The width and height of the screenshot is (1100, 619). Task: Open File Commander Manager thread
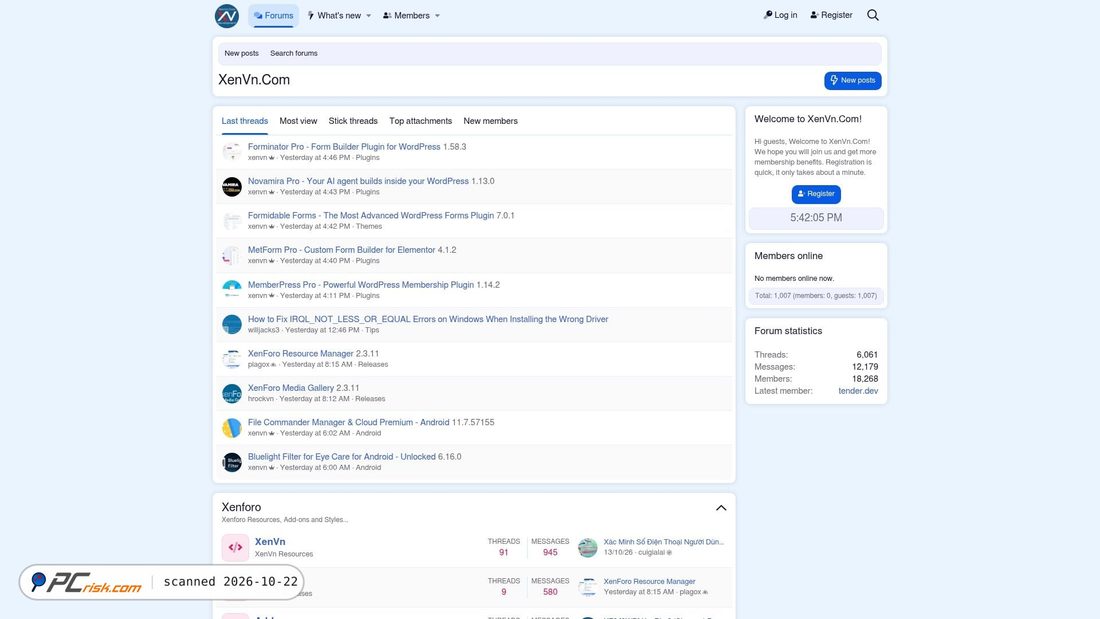348,422
